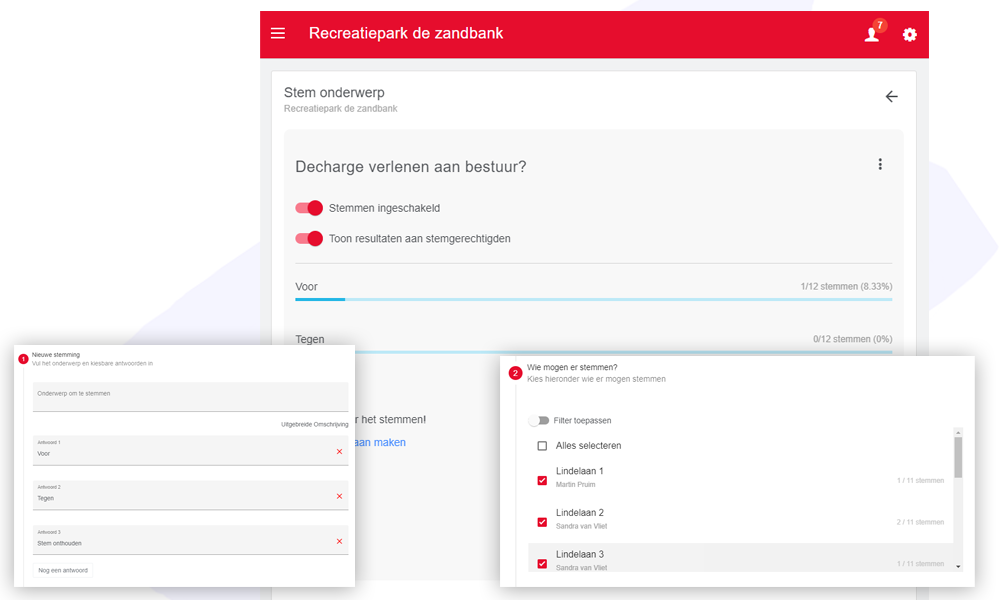Click the 'Stem onderwerp' heading

pyautogui.click(x=334, y=92)
